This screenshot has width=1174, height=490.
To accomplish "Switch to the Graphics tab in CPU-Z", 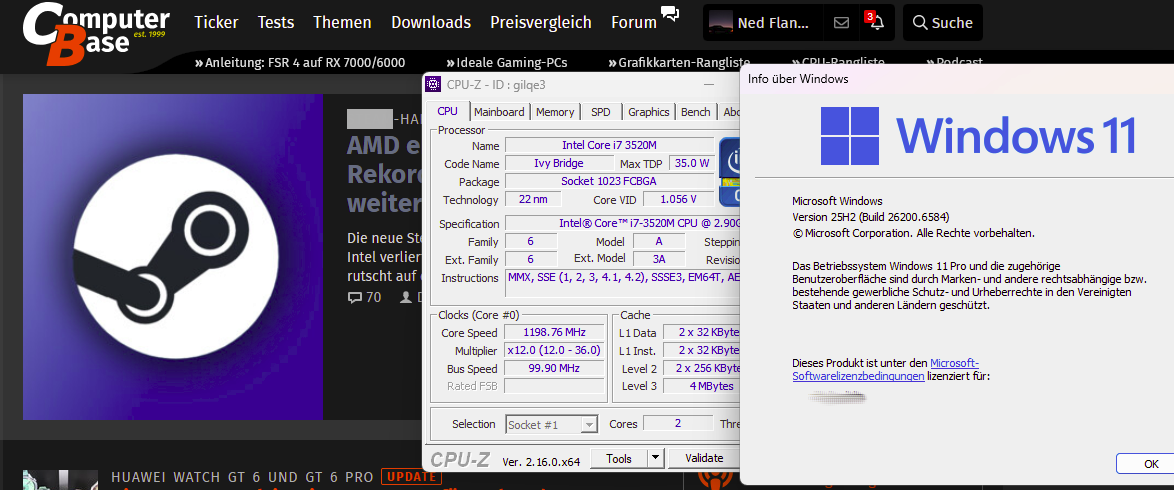I will 648,112.
